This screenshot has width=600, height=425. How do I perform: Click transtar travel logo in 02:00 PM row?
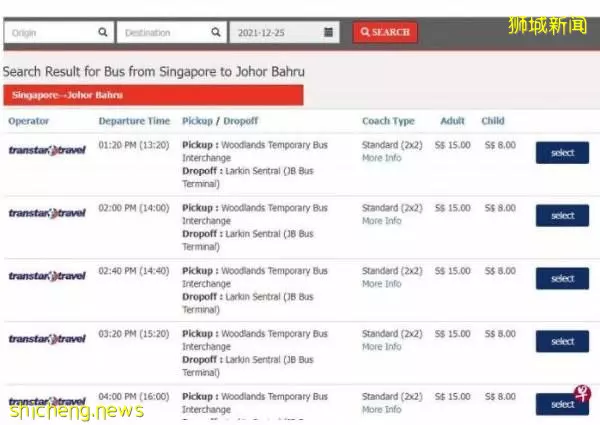47,213
